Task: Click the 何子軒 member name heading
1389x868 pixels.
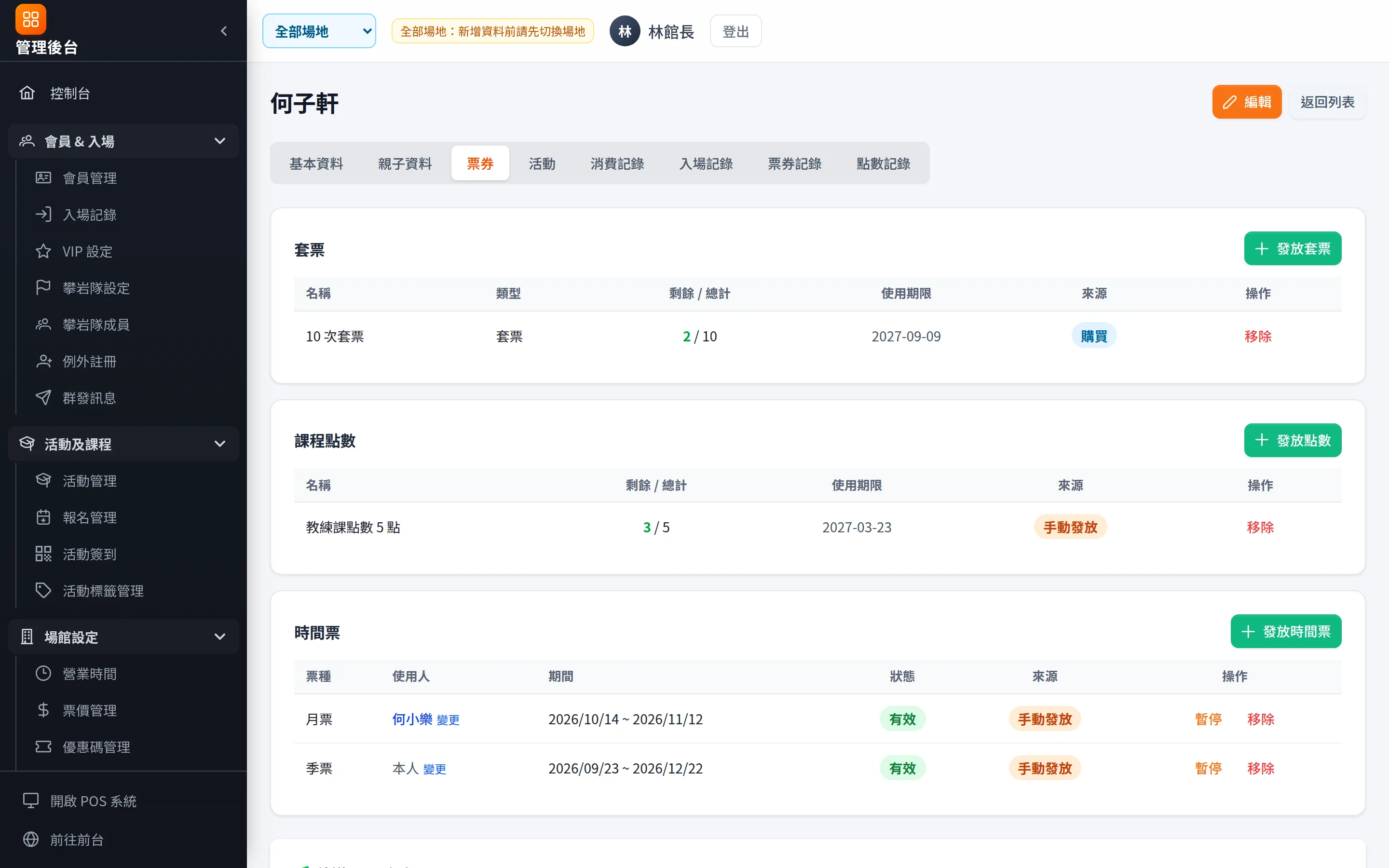Action: pyautogui.click(x=305, y=103)
